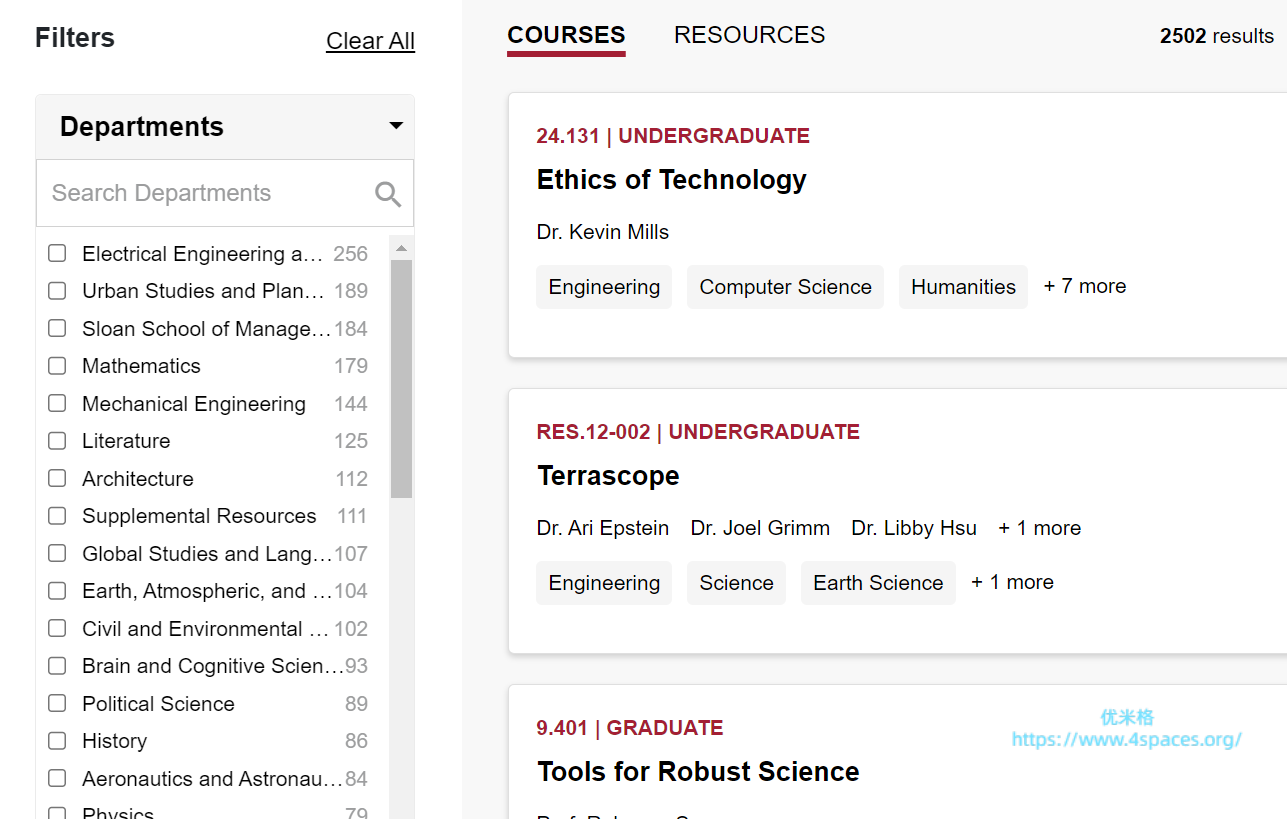
Task: Collapse the Departments filter panel arrow
Action: pos(396,126)
